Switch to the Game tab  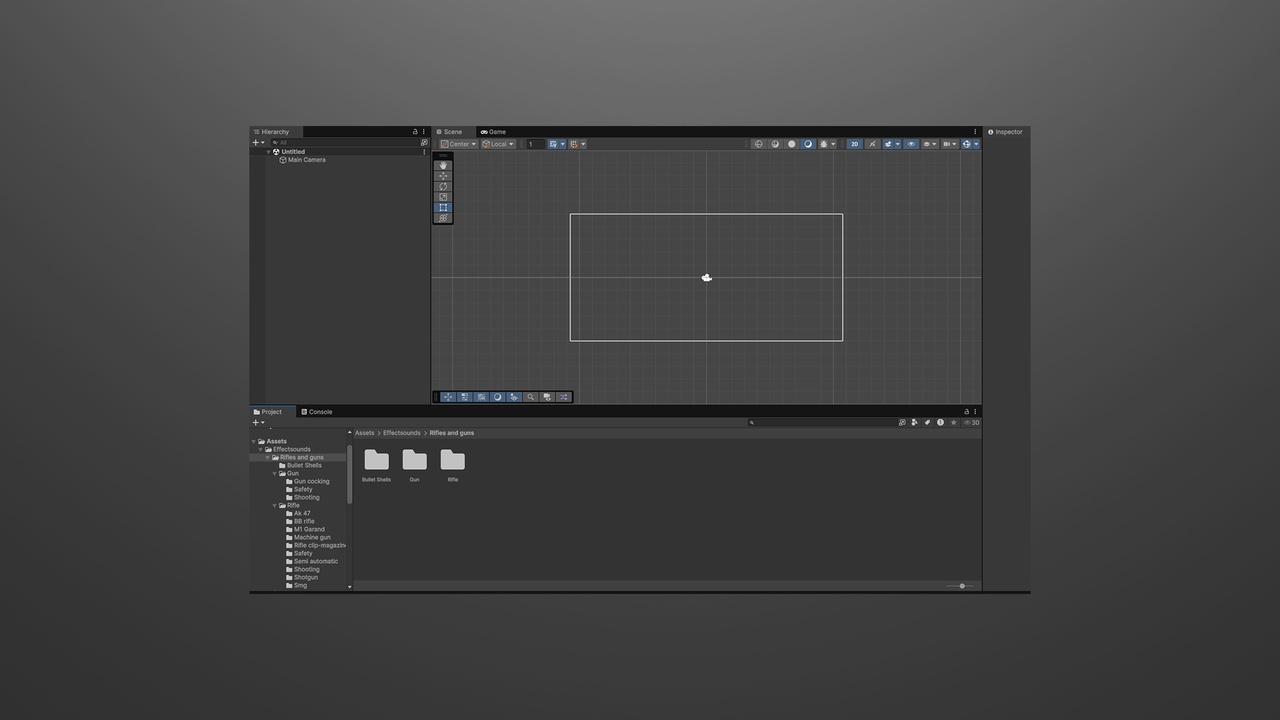pos(493,132)
